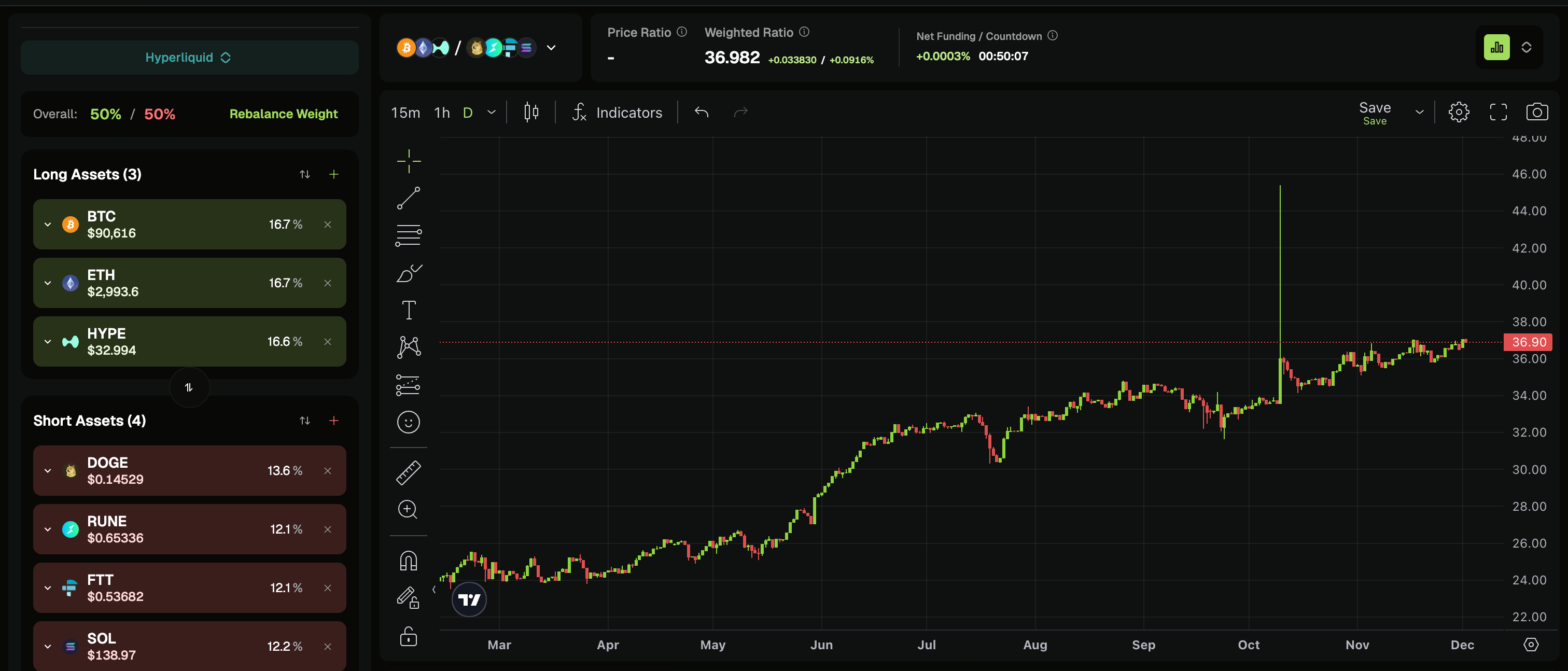The height and width of the screenshot is (671, 1568).
Task: Remove DOGE from short assets
Action: [x=328, y=471]
